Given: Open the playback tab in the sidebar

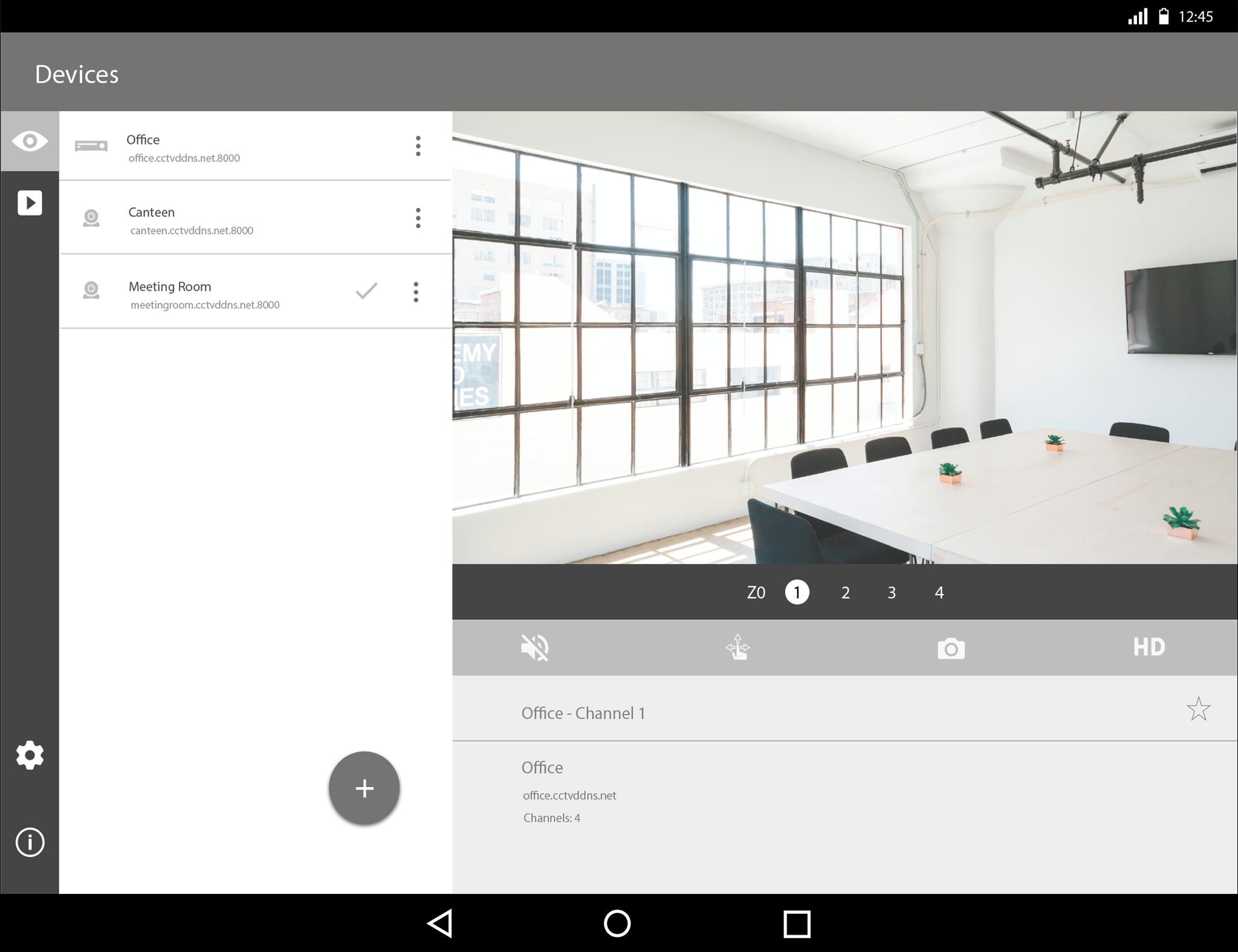Looking at the screenshot, I should pyautogui.click(x=30, y=202).
